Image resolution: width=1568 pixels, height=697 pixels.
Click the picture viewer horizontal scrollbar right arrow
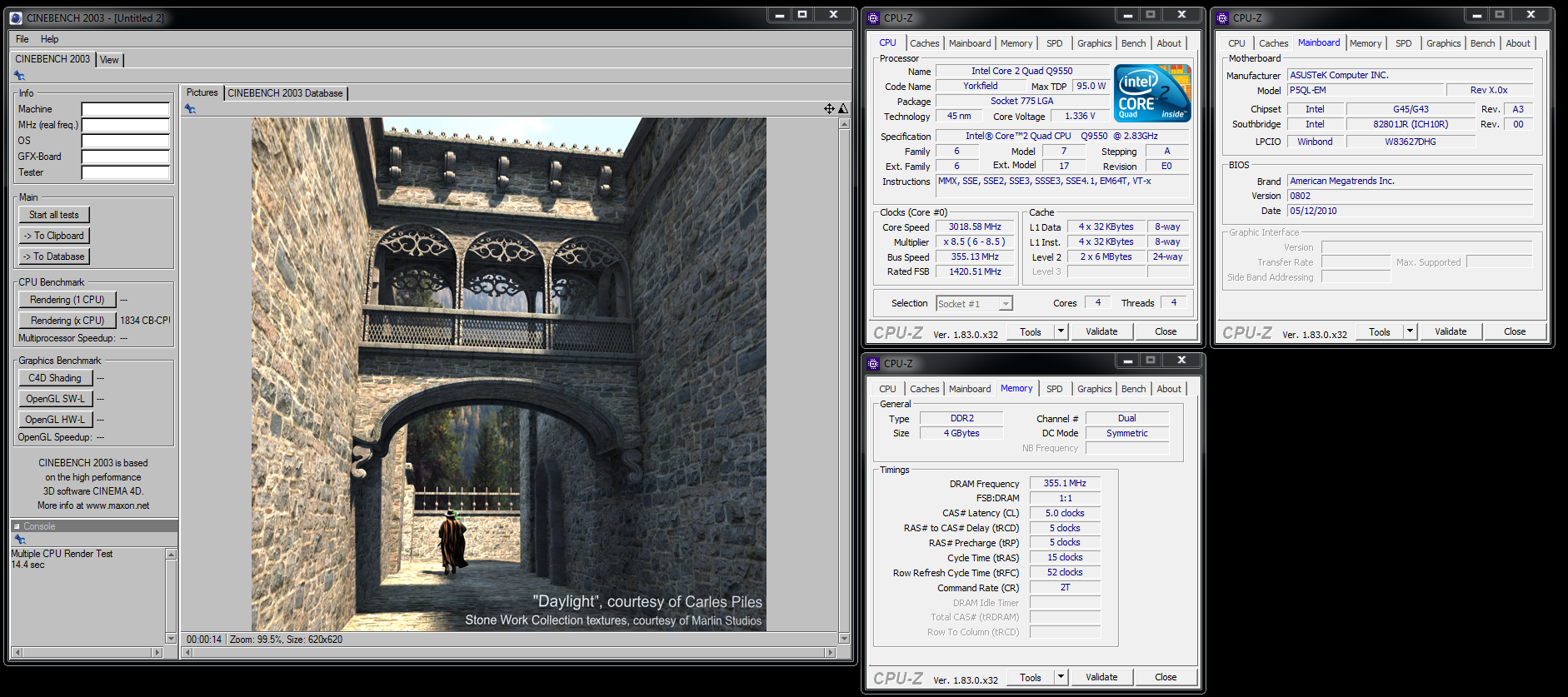click(x=830, y=652)
